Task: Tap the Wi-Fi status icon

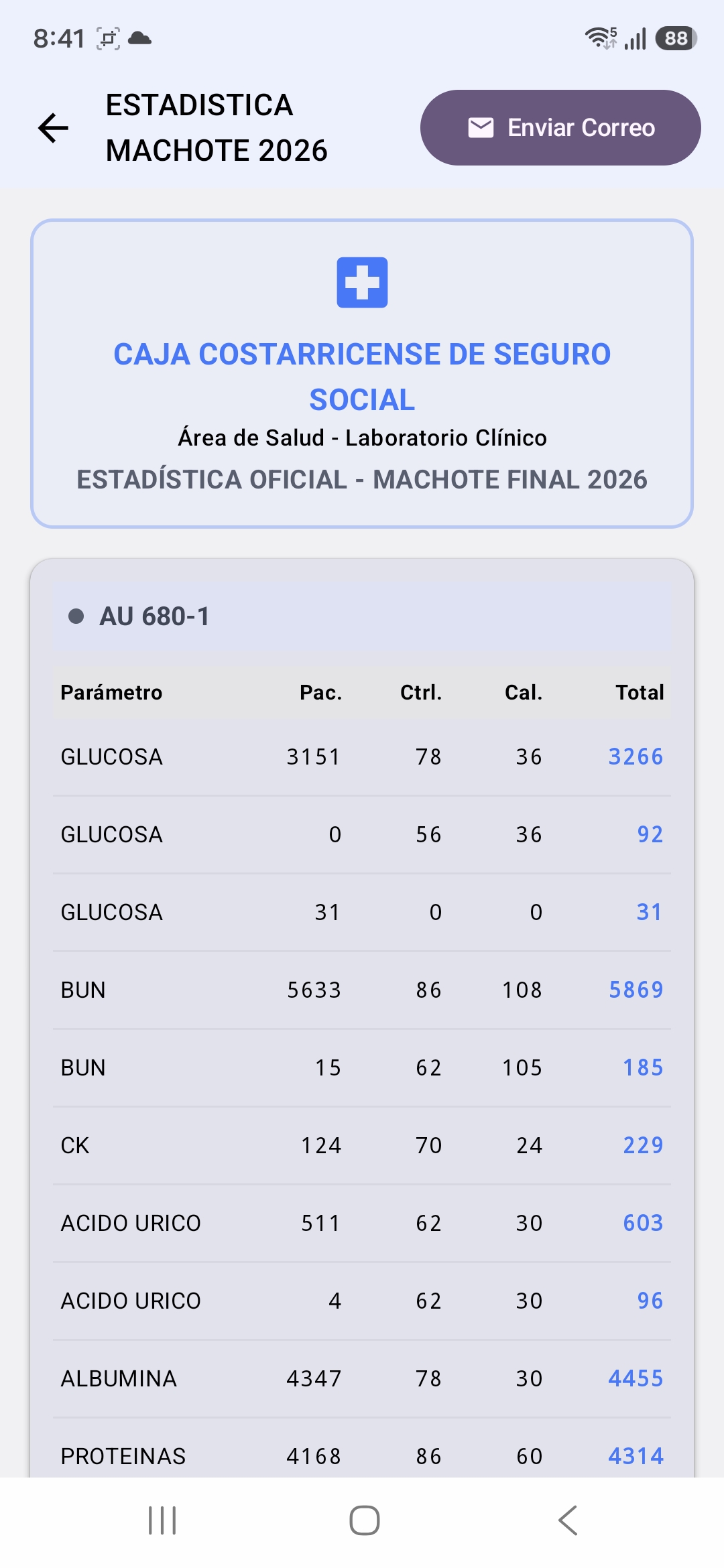Action: tap(600, 38)
